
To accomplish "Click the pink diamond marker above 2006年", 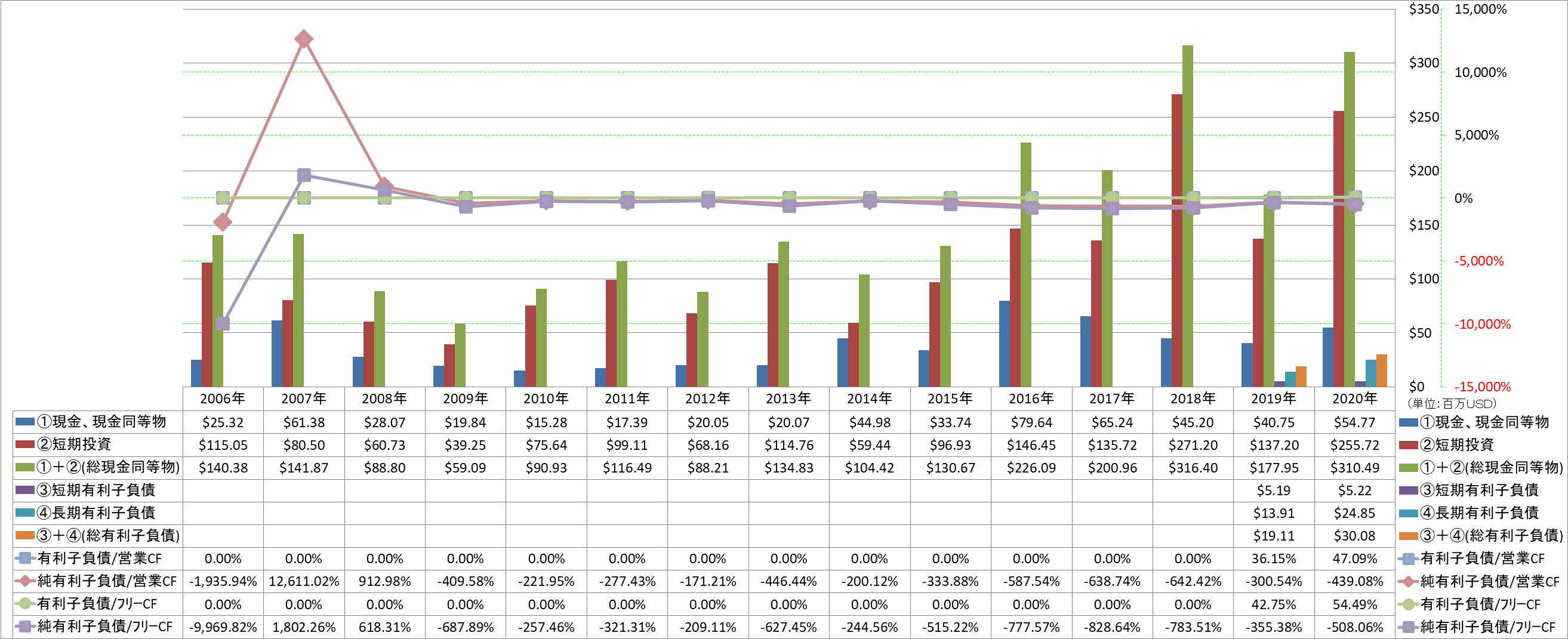I will click(x=223, y=222).
